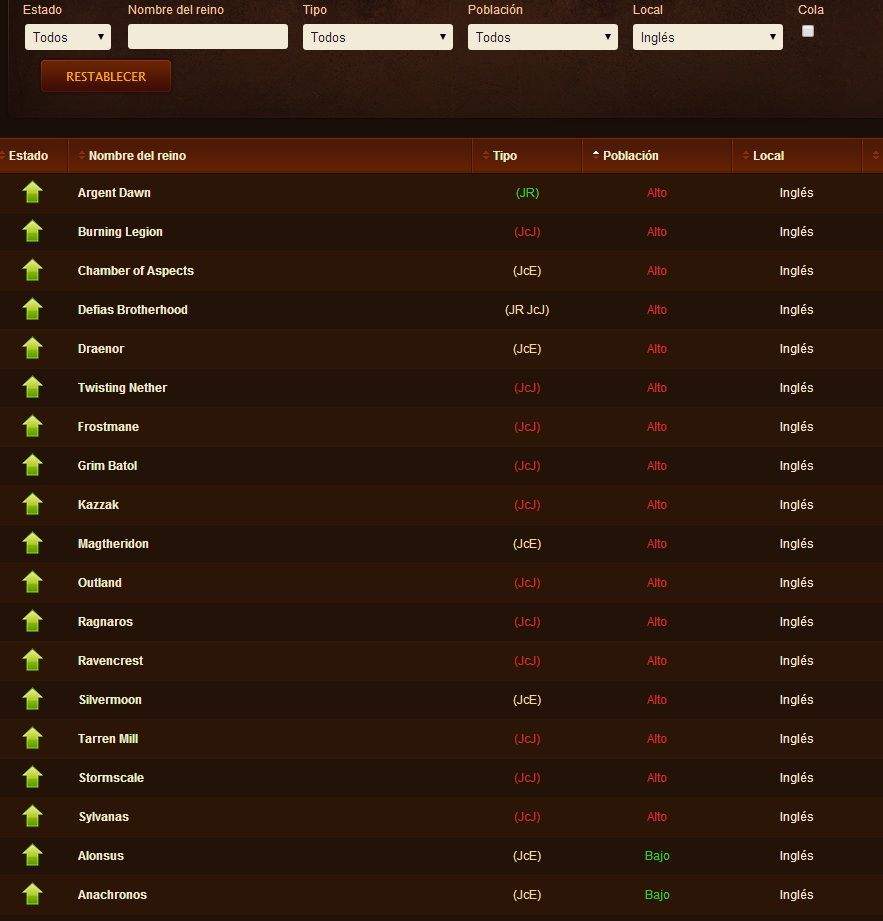Image resolution: width=883 pixels, height=921 pixels.
Task: Select the Sylvanas realm name
Action: (x=103, y=816)
